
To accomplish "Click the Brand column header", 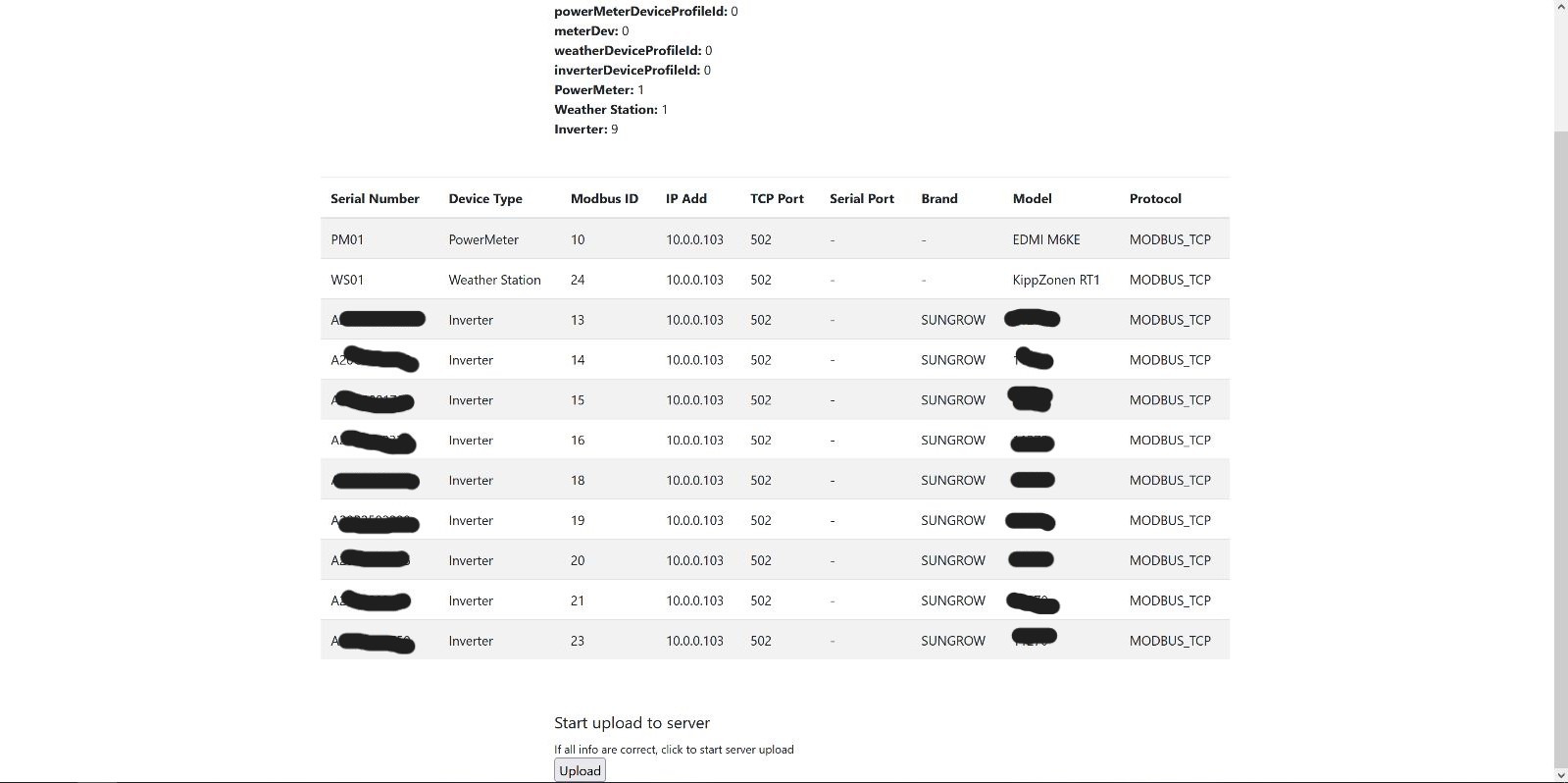I will tap(939, 198).
